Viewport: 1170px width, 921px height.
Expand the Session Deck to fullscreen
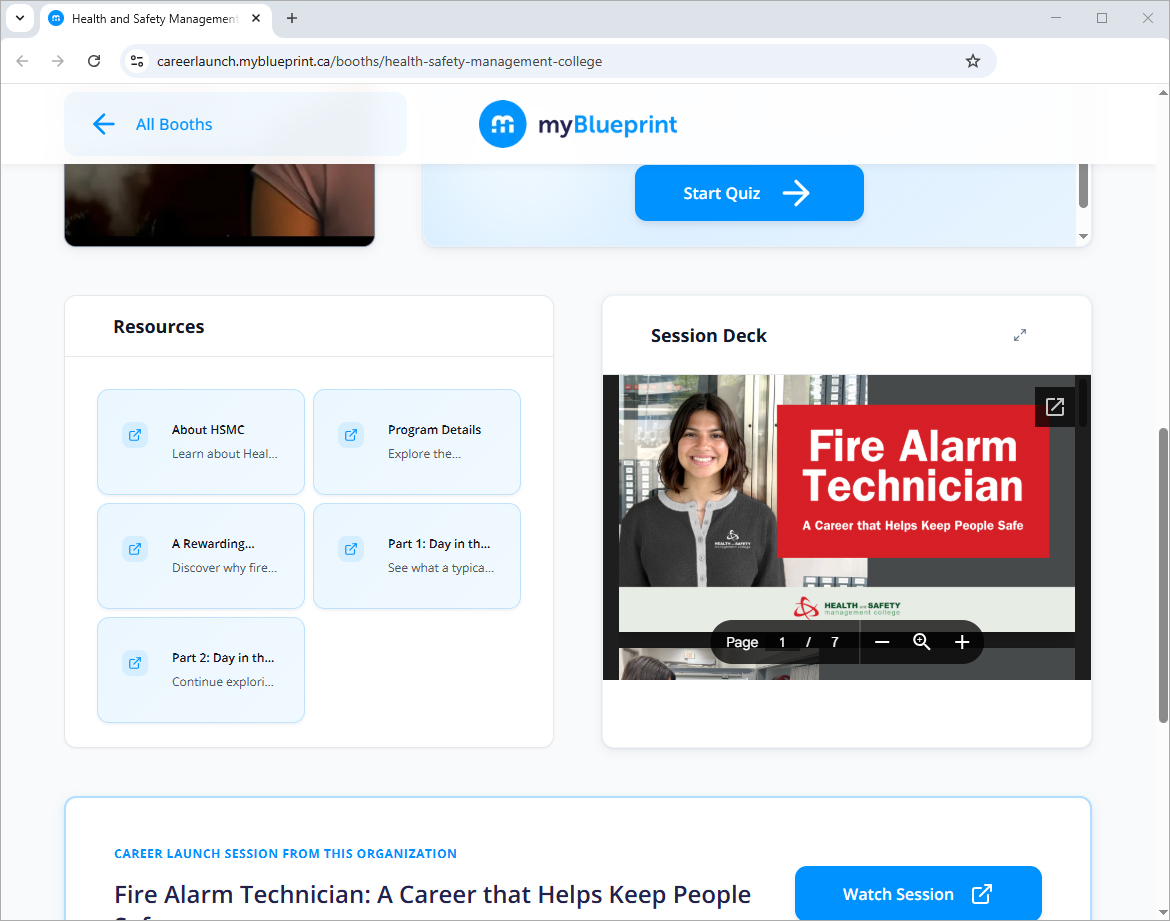tap(1019, 335)
